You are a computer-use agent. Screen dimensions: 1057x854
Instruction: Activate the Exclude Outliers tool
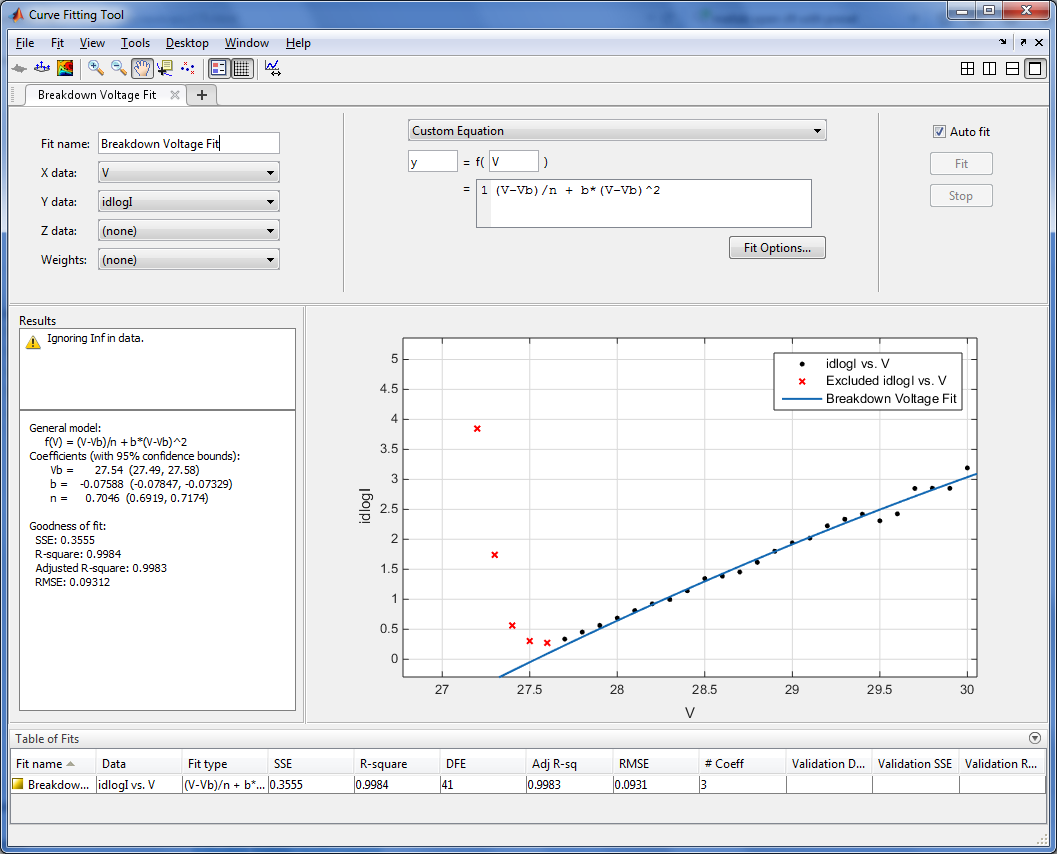(x=187, y=68)
